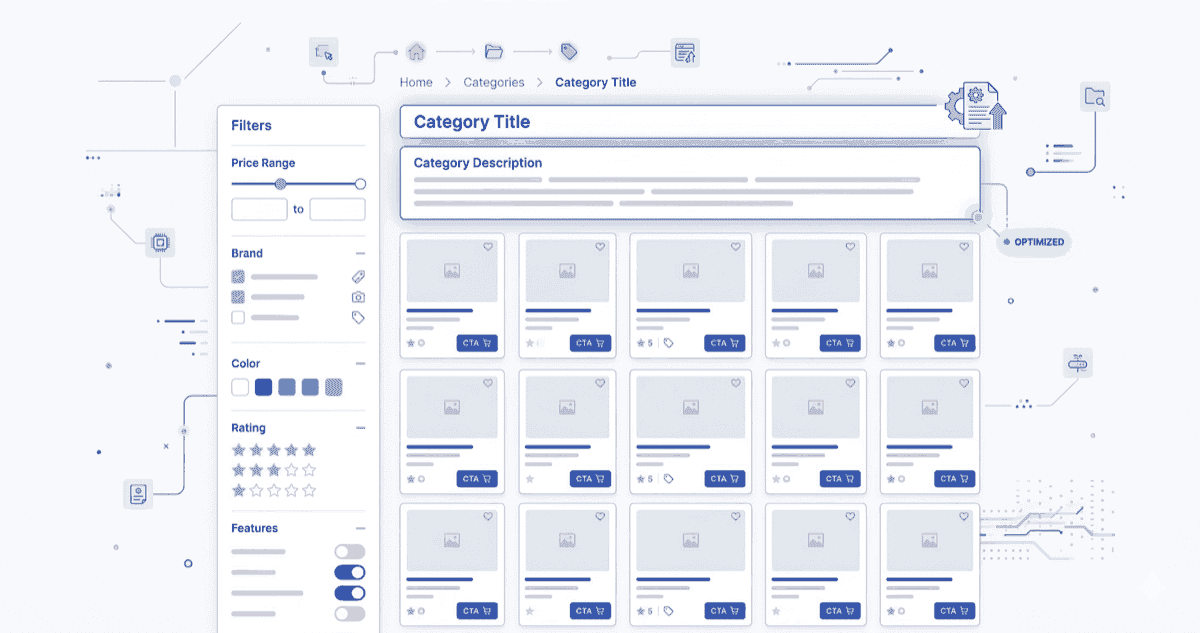Select the patterned color swatch
Viewport: 1200px width, 633px height.
pos(334,387)
